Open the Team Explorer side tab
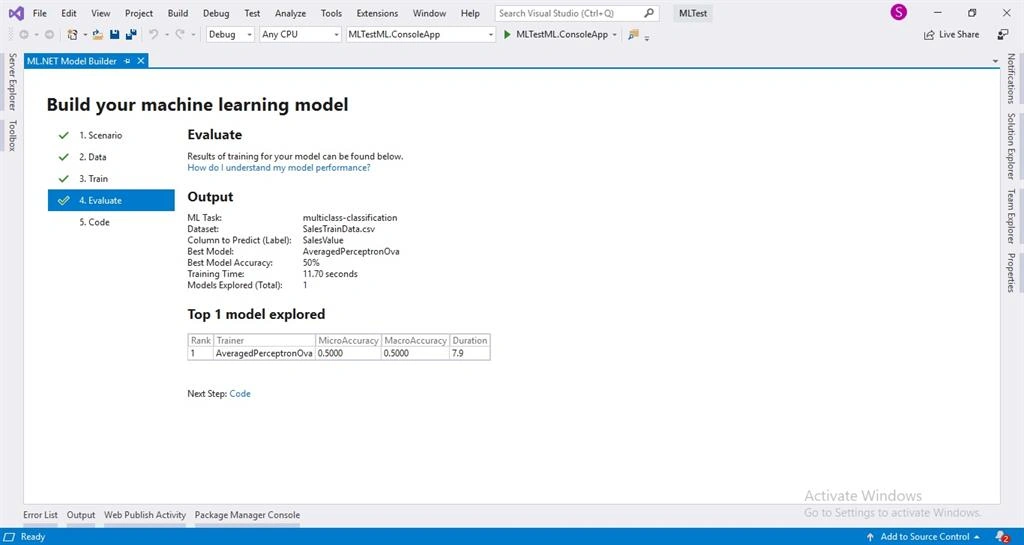Image resolution: width=1024 pixels, height=545 pixels. point(1011,216)
